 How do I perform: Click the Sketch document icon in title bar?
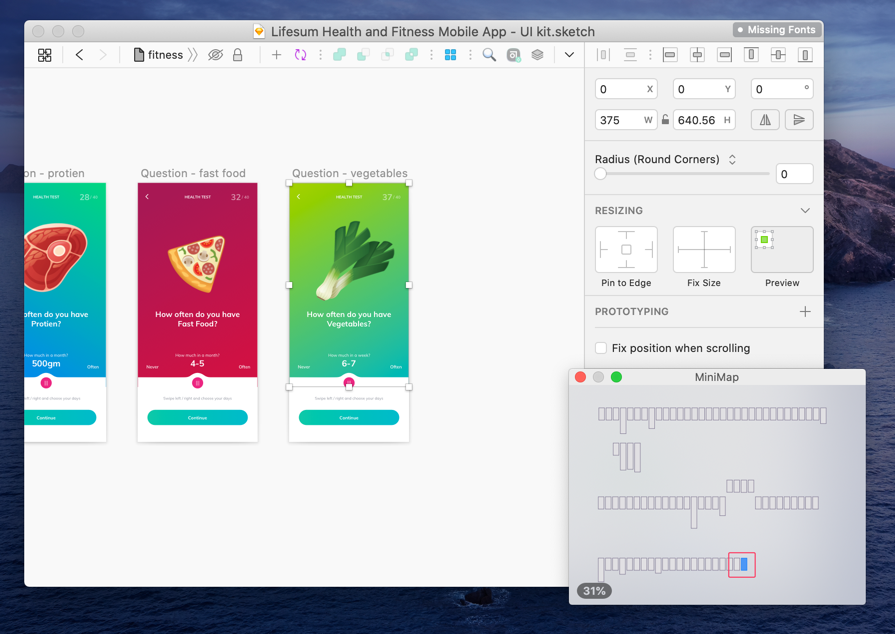click(x=259, y=31)
